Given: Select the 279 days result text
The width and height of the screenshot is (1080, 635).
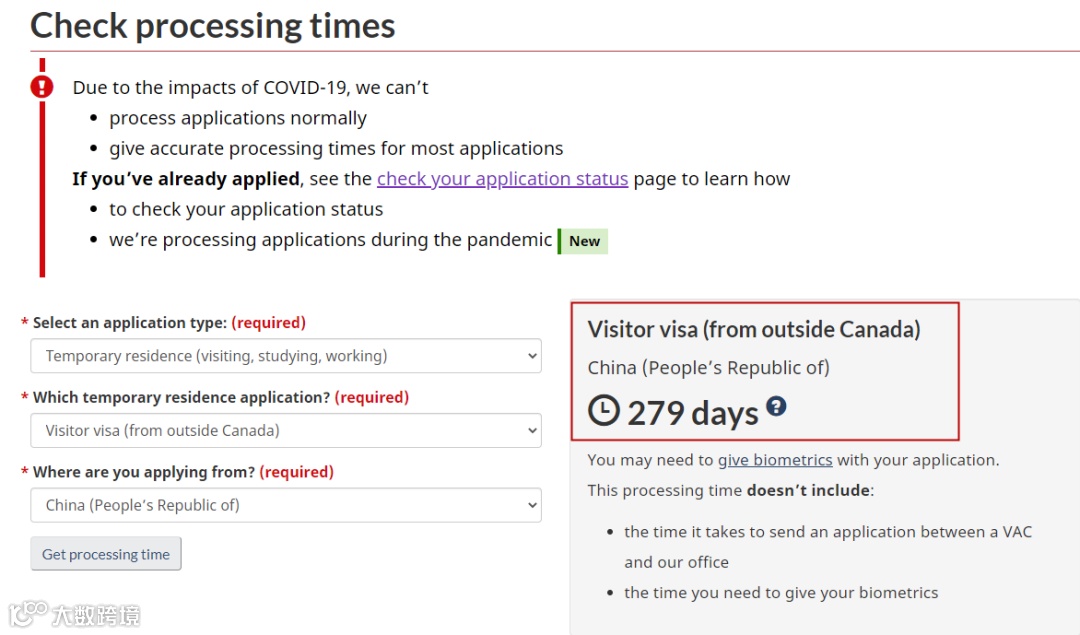Looking at the screenshot, I should 693,413.
